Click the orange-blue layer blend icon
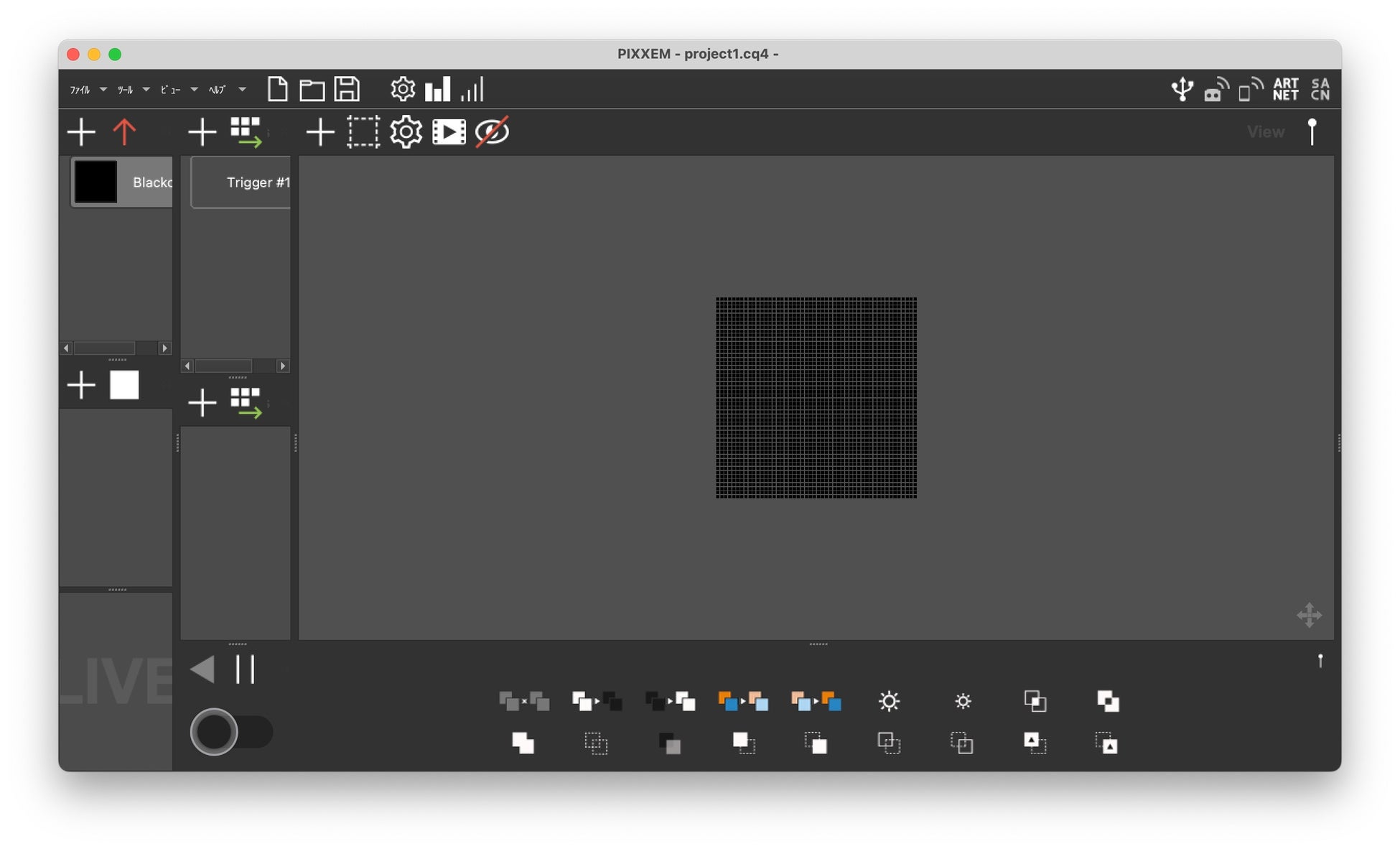 pyautogui.click(x=742, y=701)
